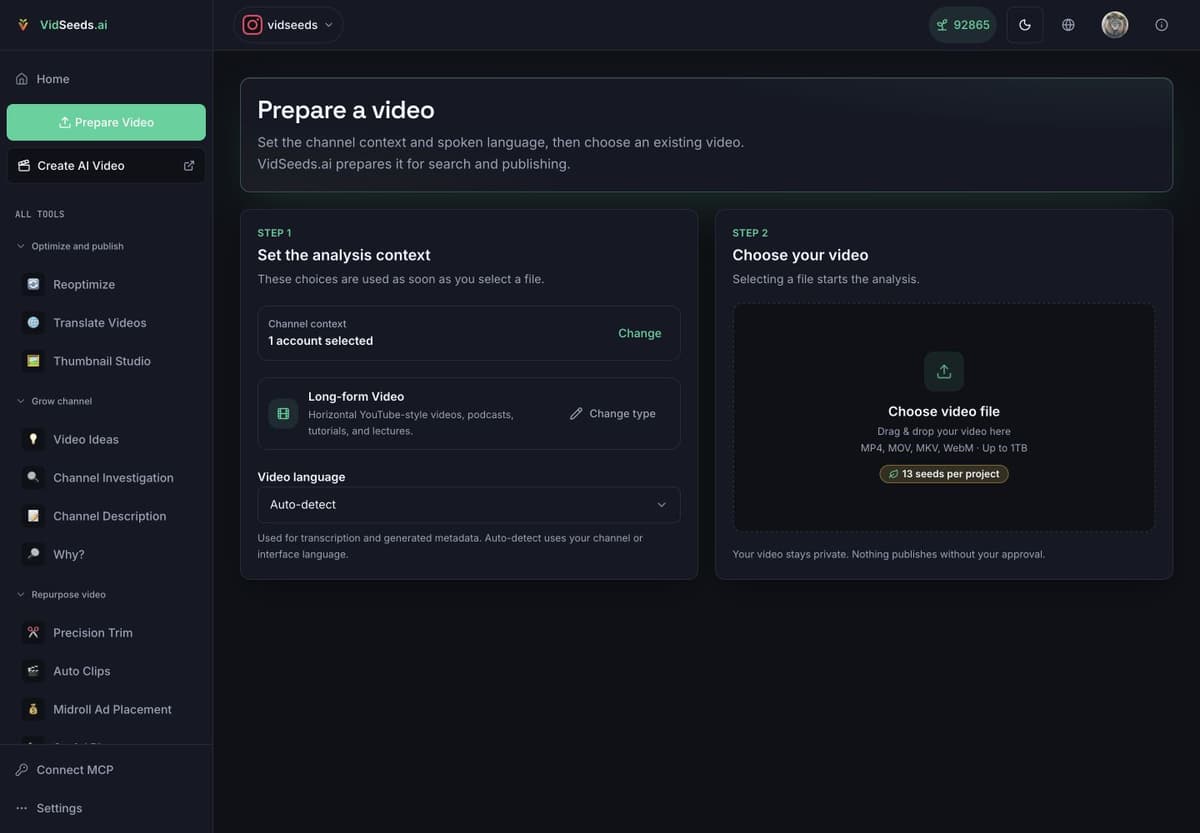Open the Home page
Viewport: 1200px width, 833px height.
106,79
